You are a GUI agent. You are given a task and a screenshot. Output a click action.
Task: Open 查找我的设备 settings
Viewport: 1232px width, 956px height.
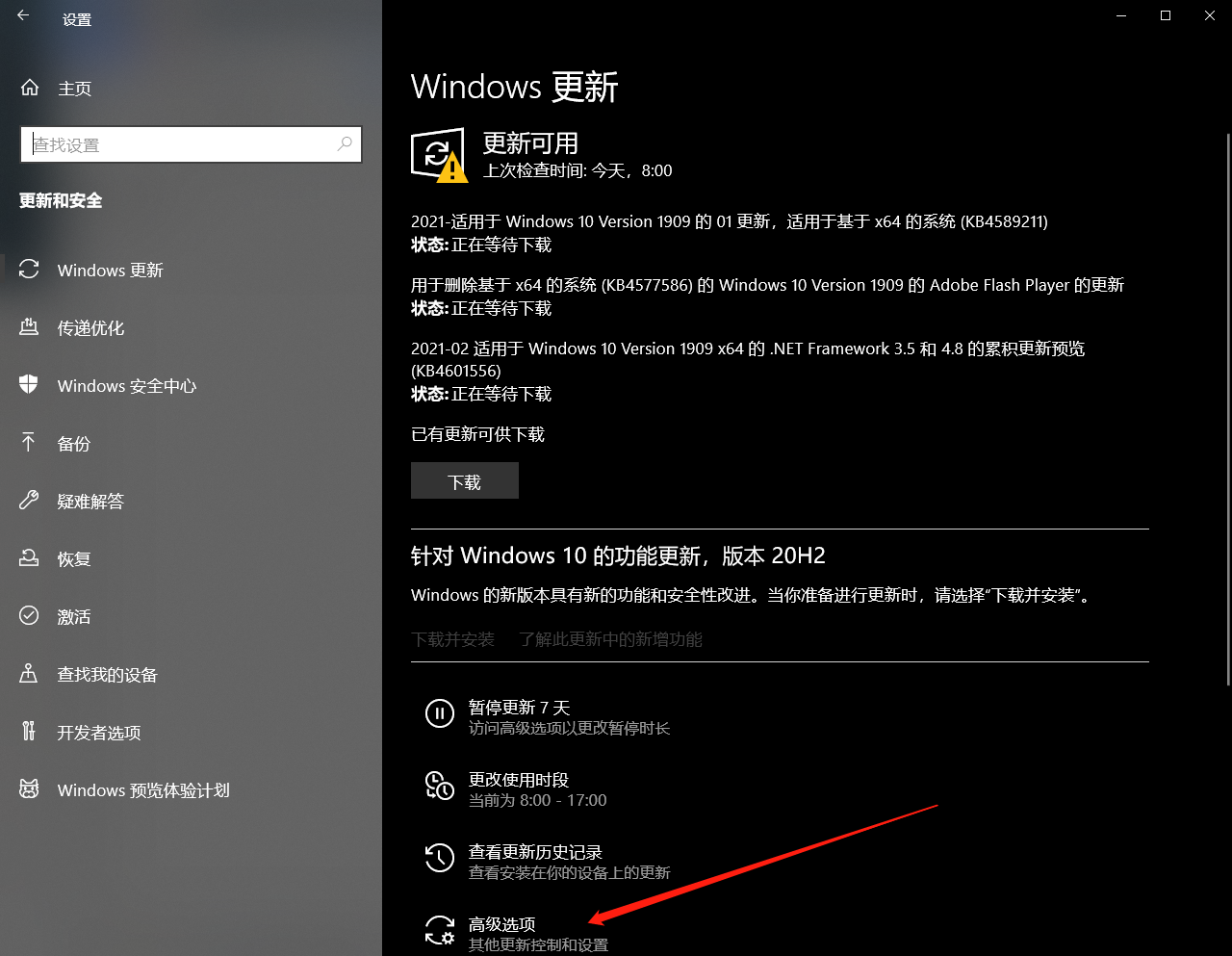pyautogui.click(x=107, y=675)
